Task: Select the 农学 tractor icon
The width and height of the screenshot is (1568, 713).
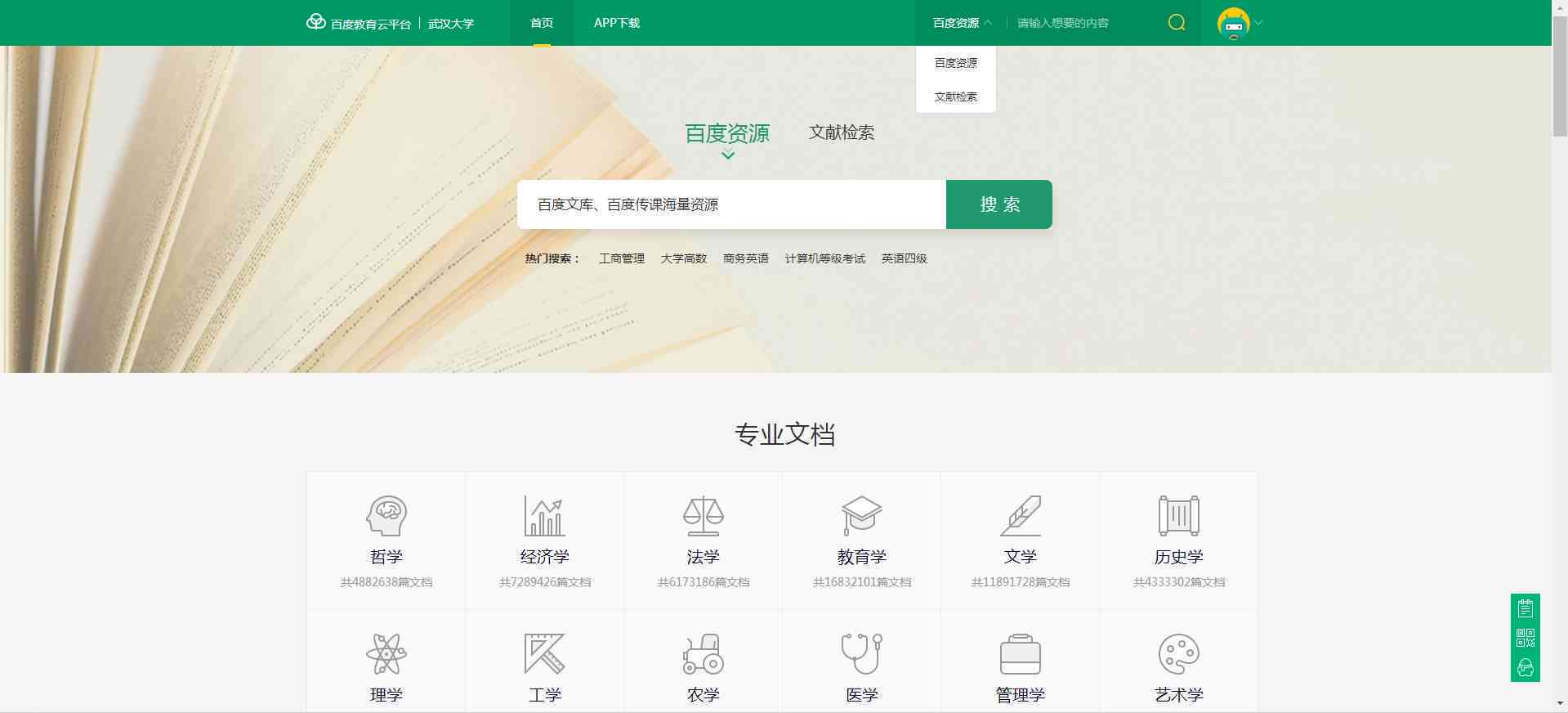Action: pos(703,653)
